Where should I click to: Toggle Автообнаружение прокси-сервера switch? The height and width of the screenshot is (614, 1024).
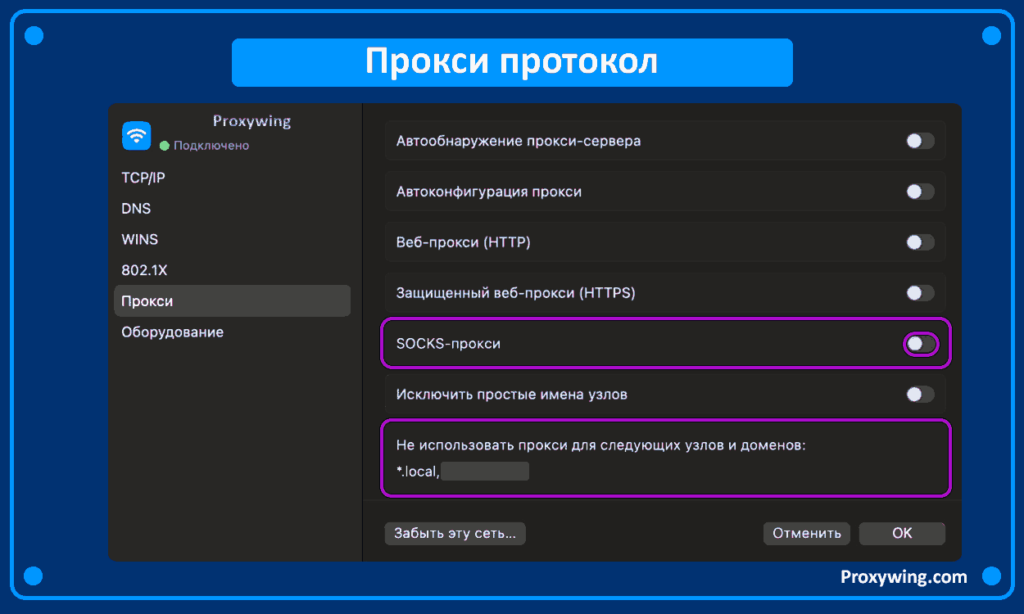pos(920,141)
